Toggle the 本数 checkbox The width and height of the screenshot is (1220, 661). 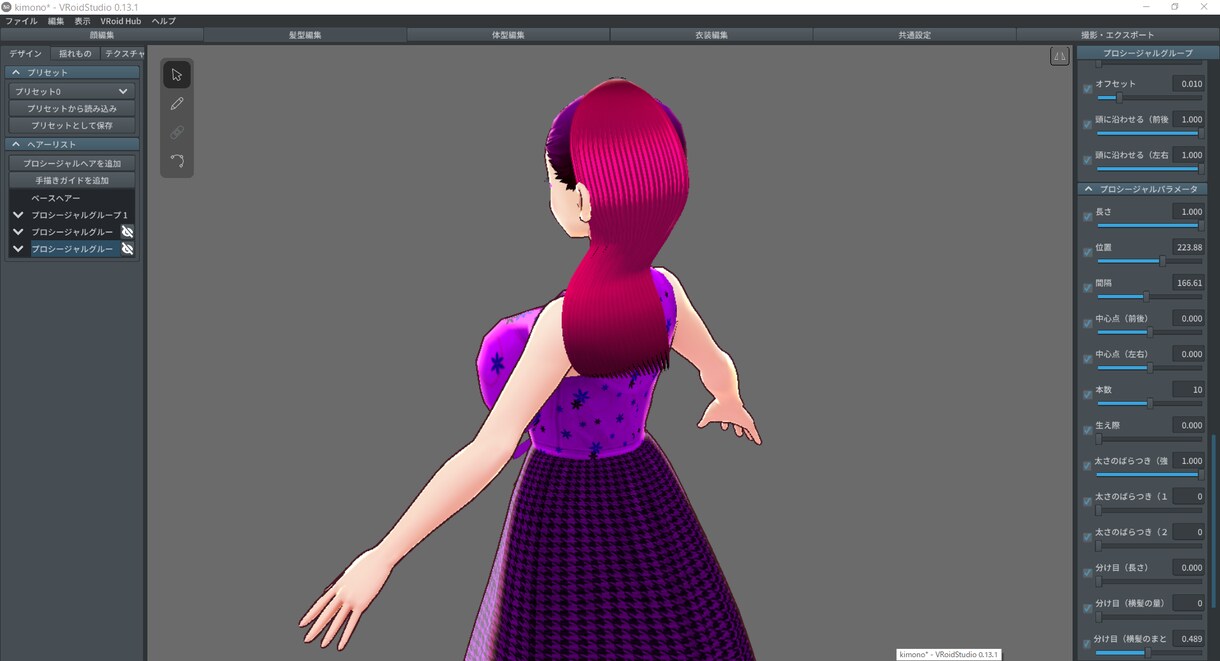(1088, 395)
